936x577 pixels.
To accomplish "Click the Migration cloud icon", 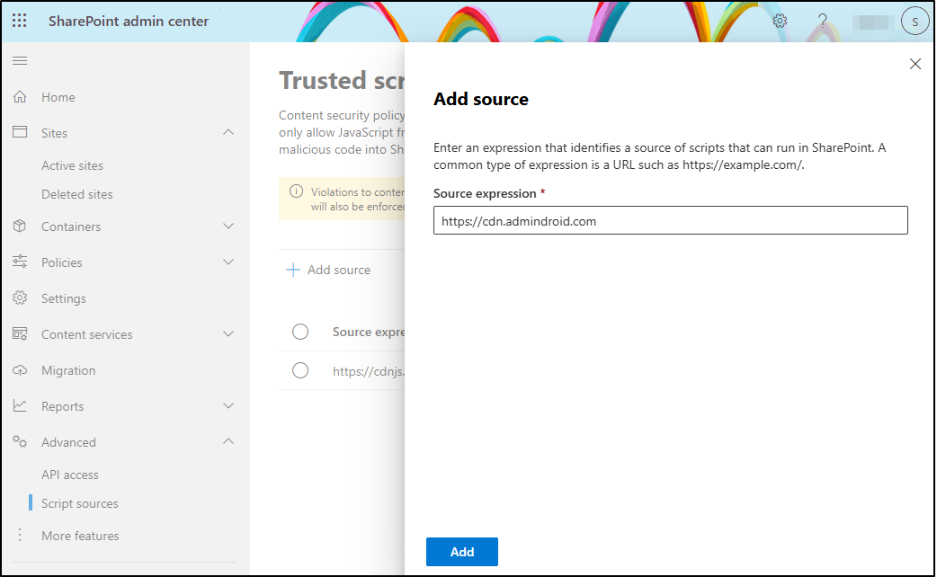I will (19, 370).
